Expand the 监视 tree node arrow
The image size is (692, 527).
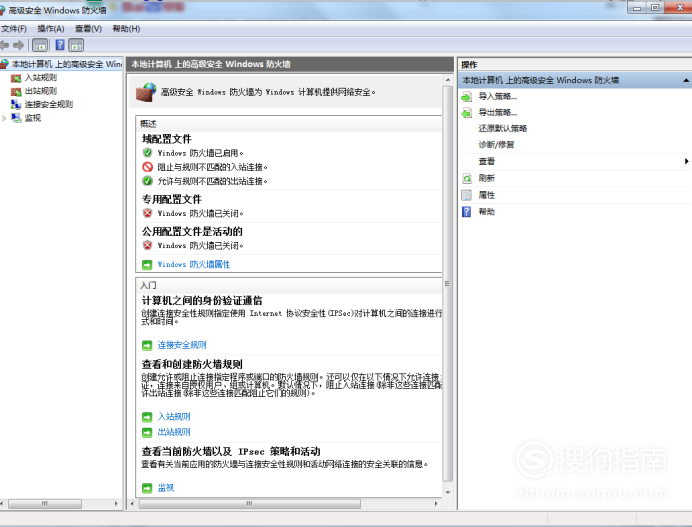coord(4,118)
